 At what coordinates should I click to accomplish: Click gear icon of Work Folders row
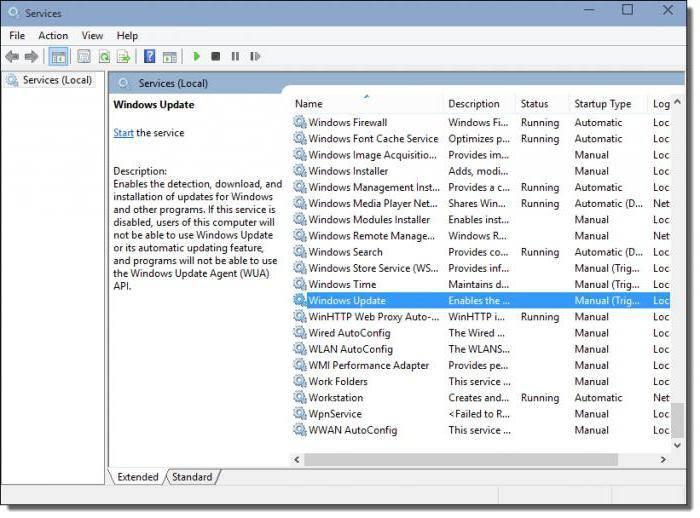coord(300,381)
